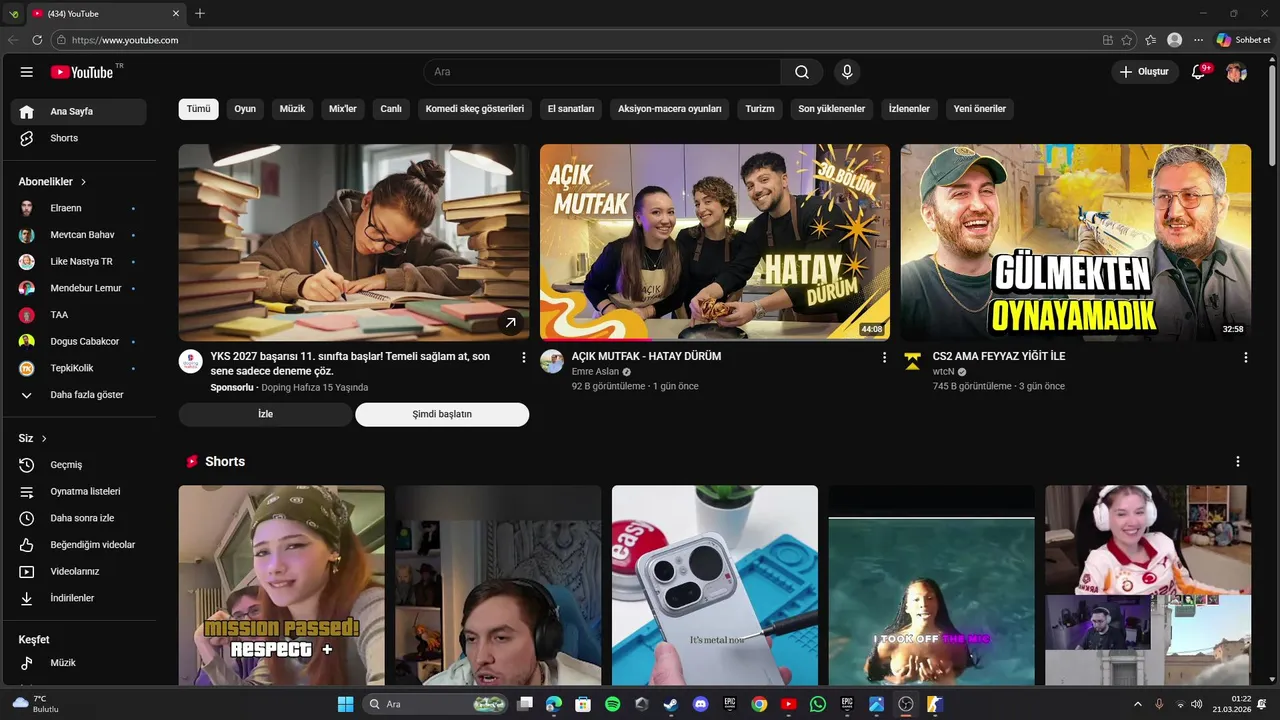Open the AÇIK MUTFAK HATAY DÜRÜM thumbnail
Image resolution: width=1280 pixels, height=720 pixels.
(715, 242)
